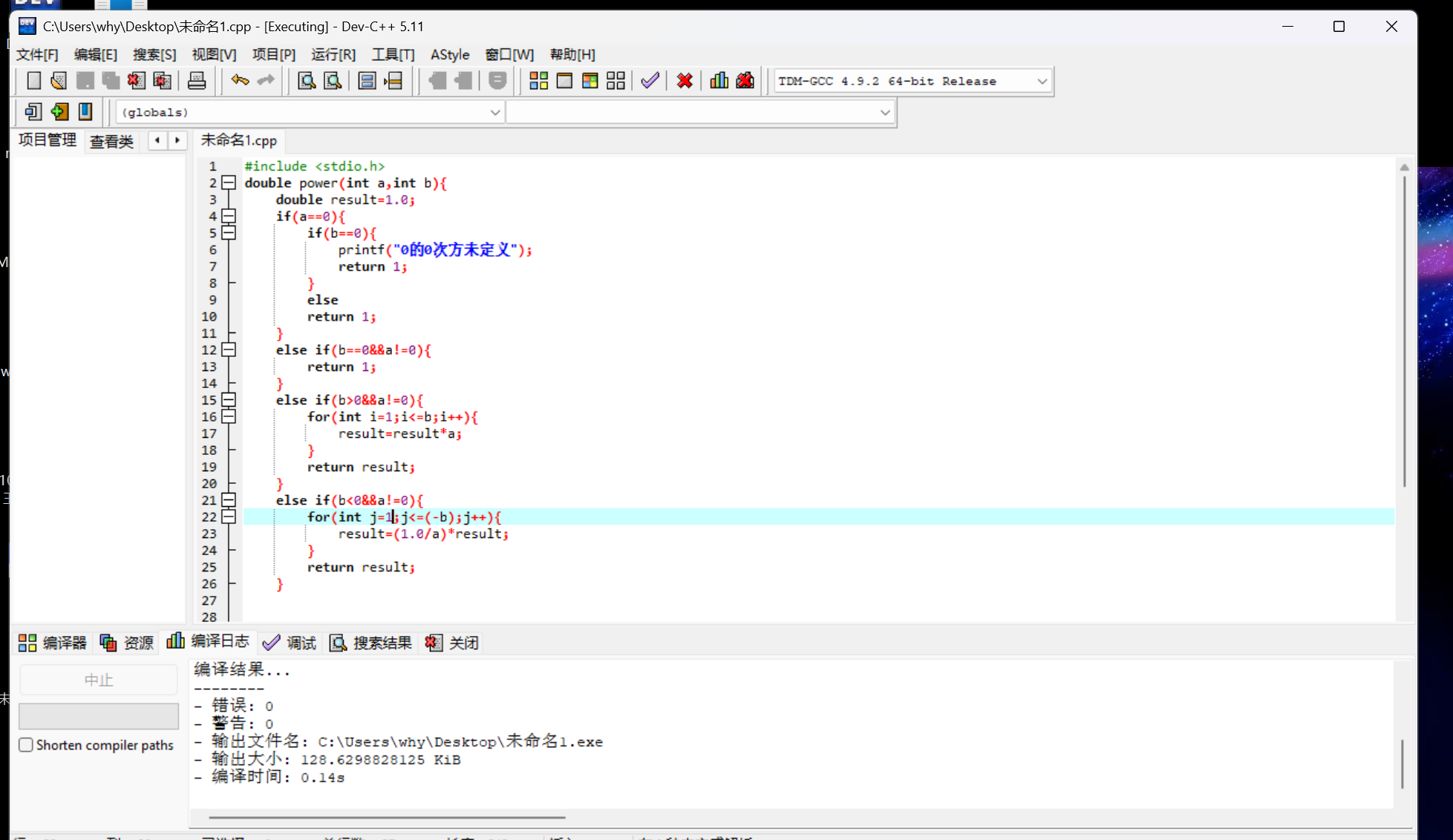Click the red X stop execution icon
Image resolution: width=1453 pixels, height=840 pixels.
tap(685, 81)
